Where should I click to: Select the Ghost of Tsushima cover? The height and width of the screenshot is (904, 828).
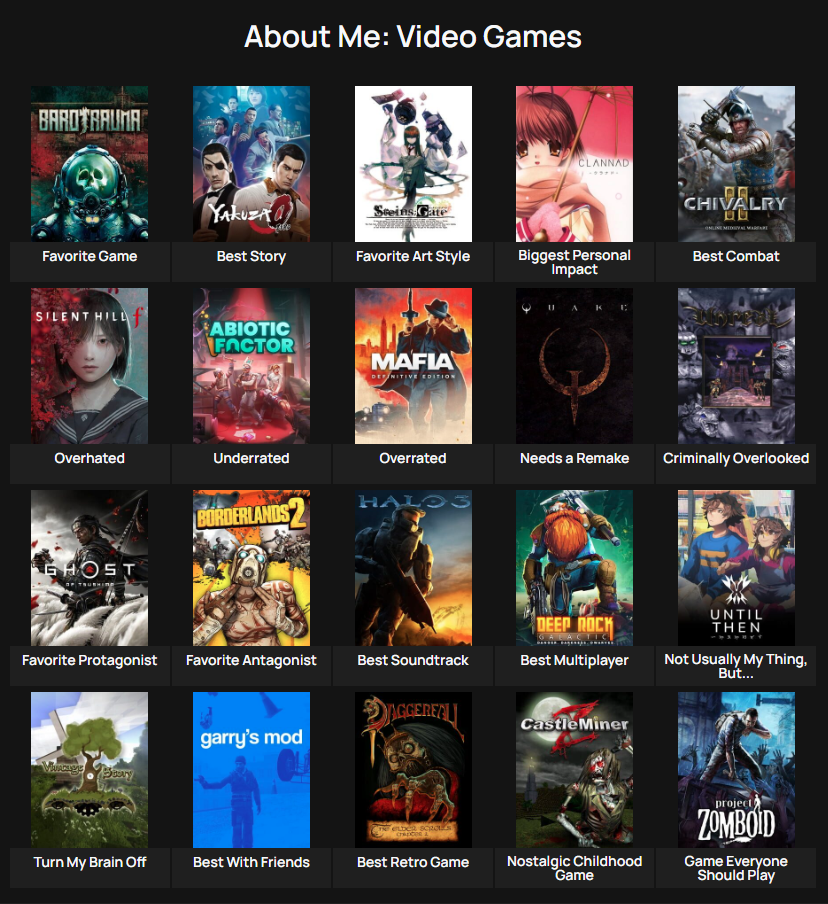[x=89, y=568]
